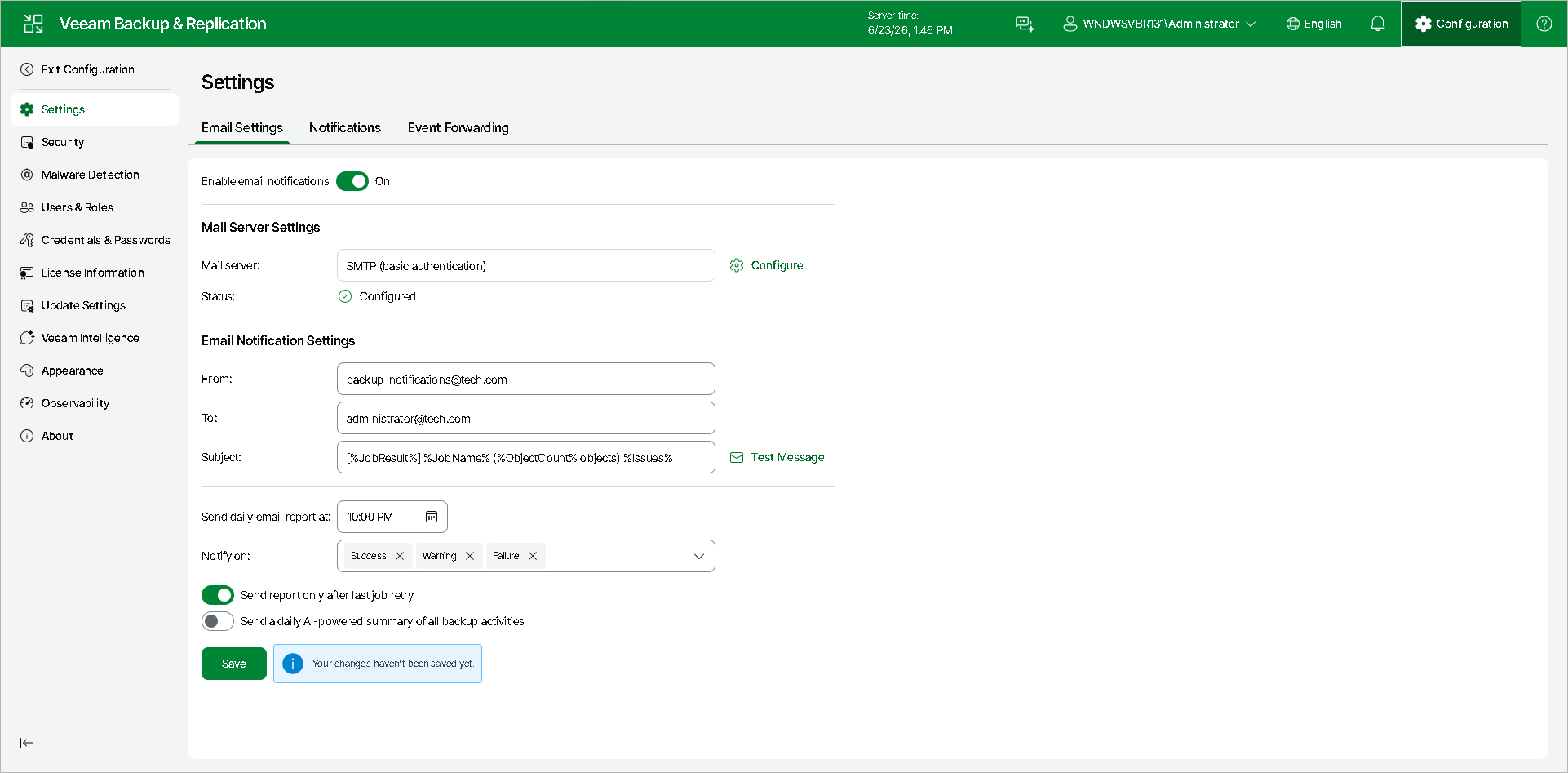Click the user account icon
This screenshot has height=773, width=1568.
click(1070, 24)
